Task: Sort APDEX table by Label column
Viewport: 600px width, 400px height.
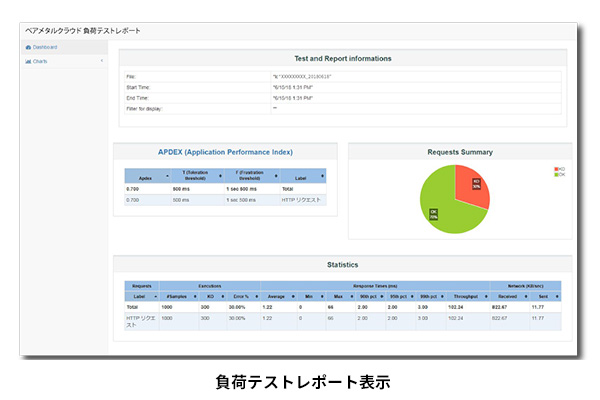Action: [x=301, y=175]
